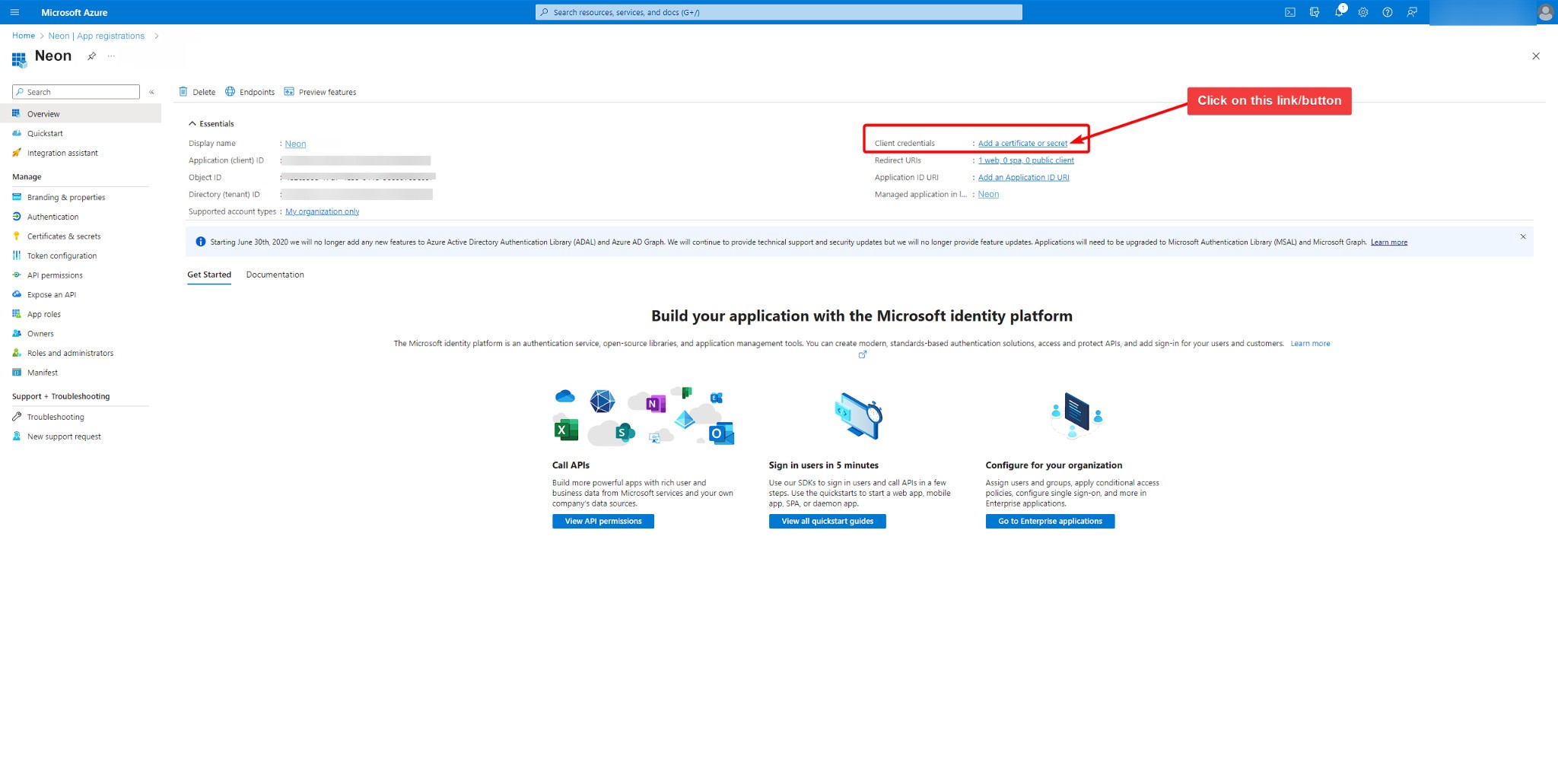
Task: Open the portal hamburger menu
Action: [14, 12]
